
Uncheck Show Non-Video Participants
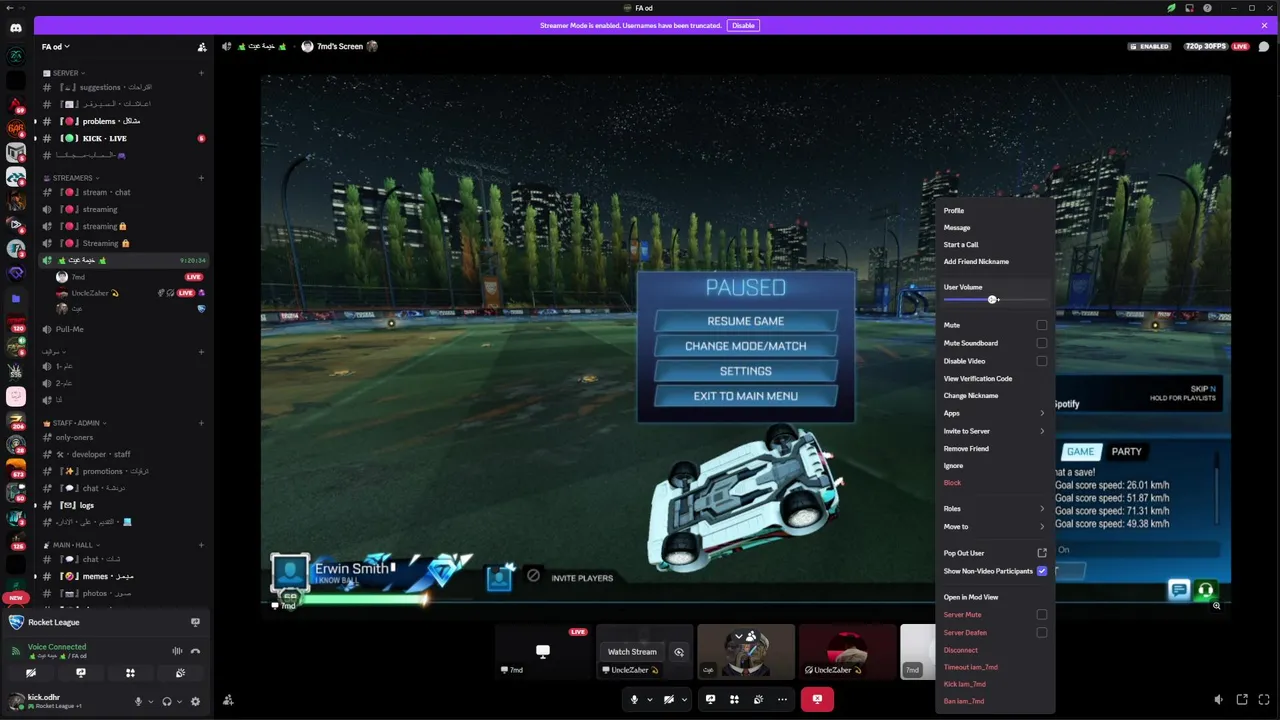pyautogui.click(x=1042, y=571)
